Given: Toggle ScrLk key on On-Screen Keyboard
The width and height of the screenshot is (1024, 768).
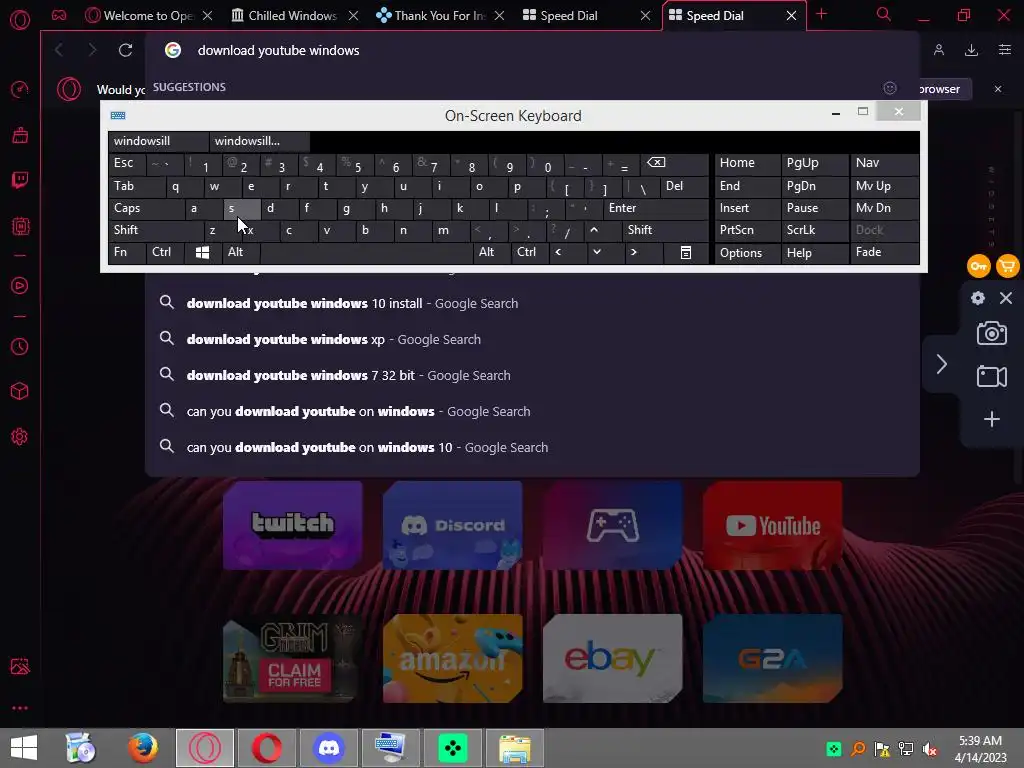Looking at the screenshot, I should point(814,230).
